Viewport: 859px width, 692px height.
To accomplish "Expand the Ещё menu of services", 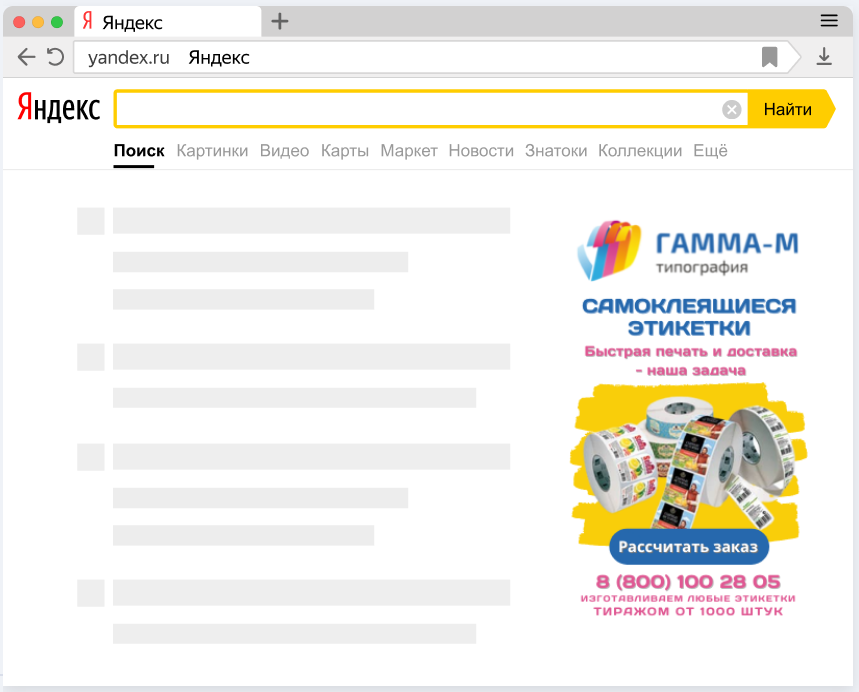I will (710, 151).
